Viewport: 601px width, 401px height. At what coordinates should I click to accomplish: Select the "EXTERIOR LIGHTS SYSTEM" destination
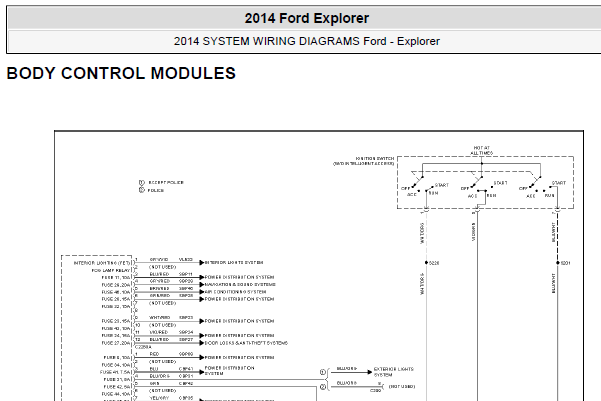click(394, 372)
